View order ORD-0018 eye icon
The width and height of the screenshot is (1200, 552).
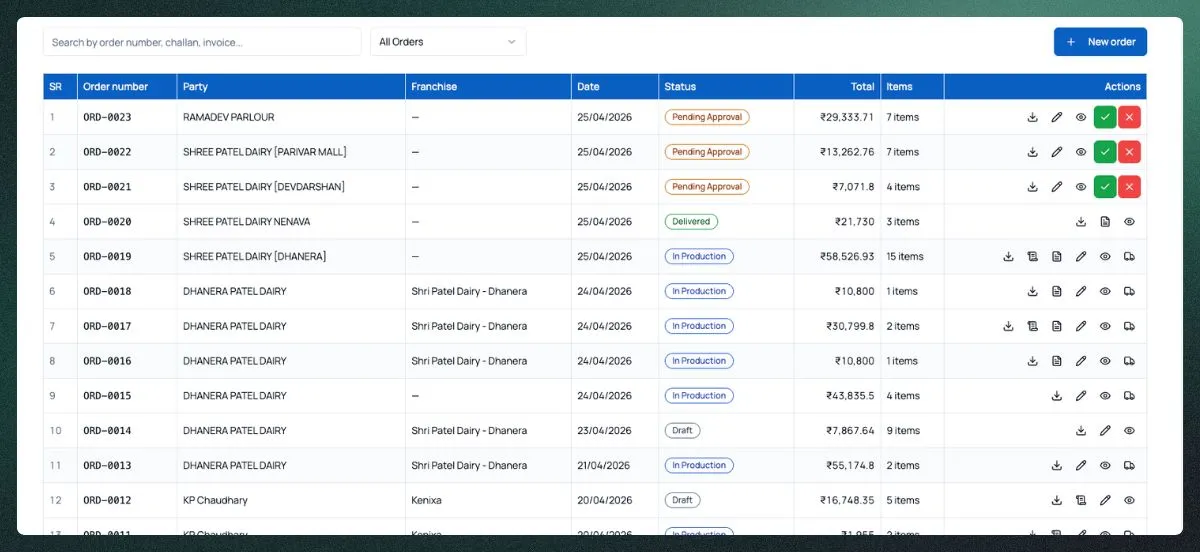tap(1105, 292)
